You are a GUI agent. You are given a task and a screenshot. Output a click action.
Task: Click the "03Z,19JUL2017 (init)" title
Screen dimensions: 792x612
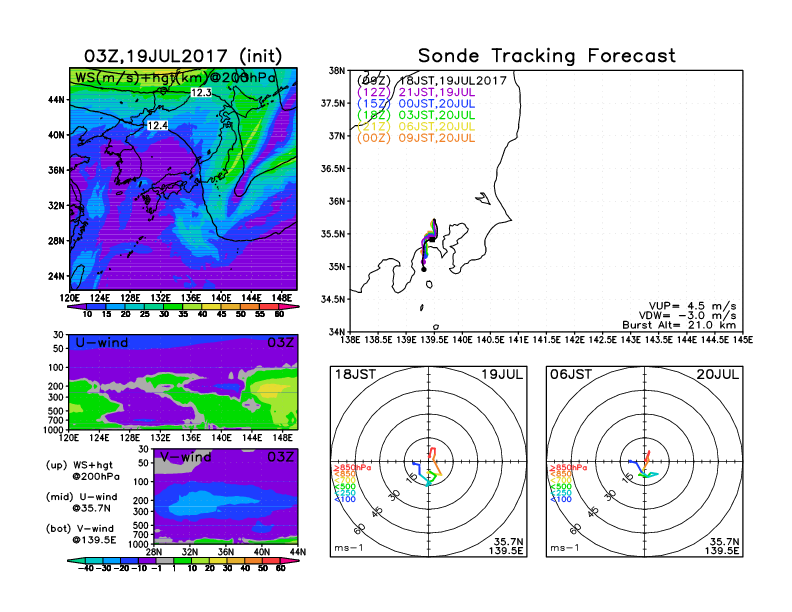(183, 56)
